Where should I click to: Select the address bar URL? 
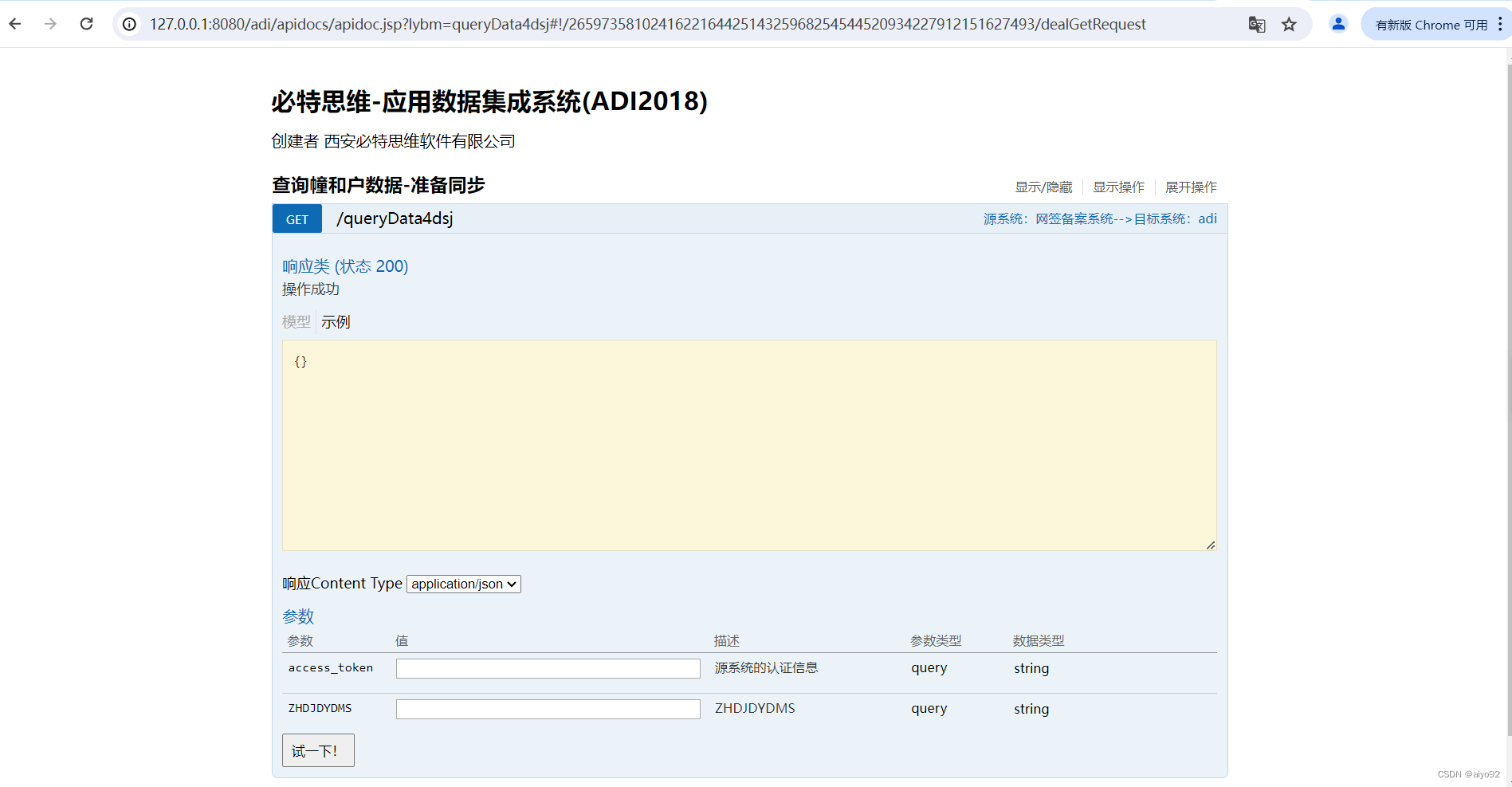pyautogui.click(x=647, y=25)
